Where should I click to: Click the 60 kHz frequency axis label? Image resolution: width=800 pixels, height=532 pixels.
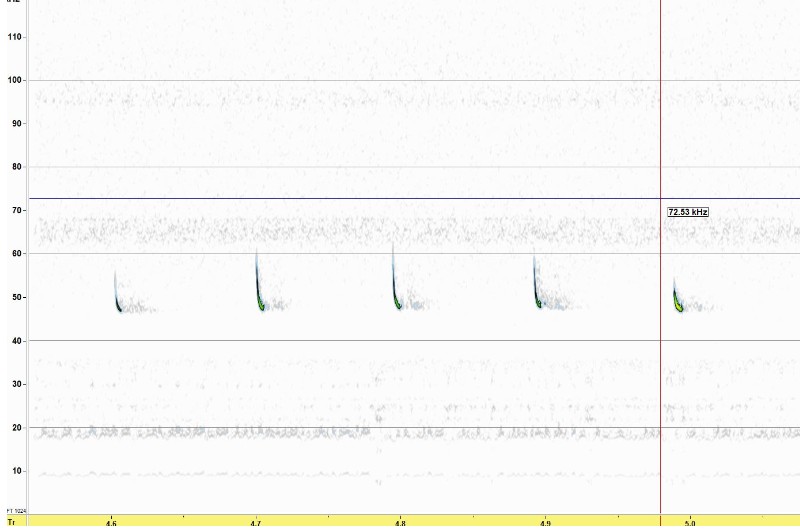click(16, 254)
